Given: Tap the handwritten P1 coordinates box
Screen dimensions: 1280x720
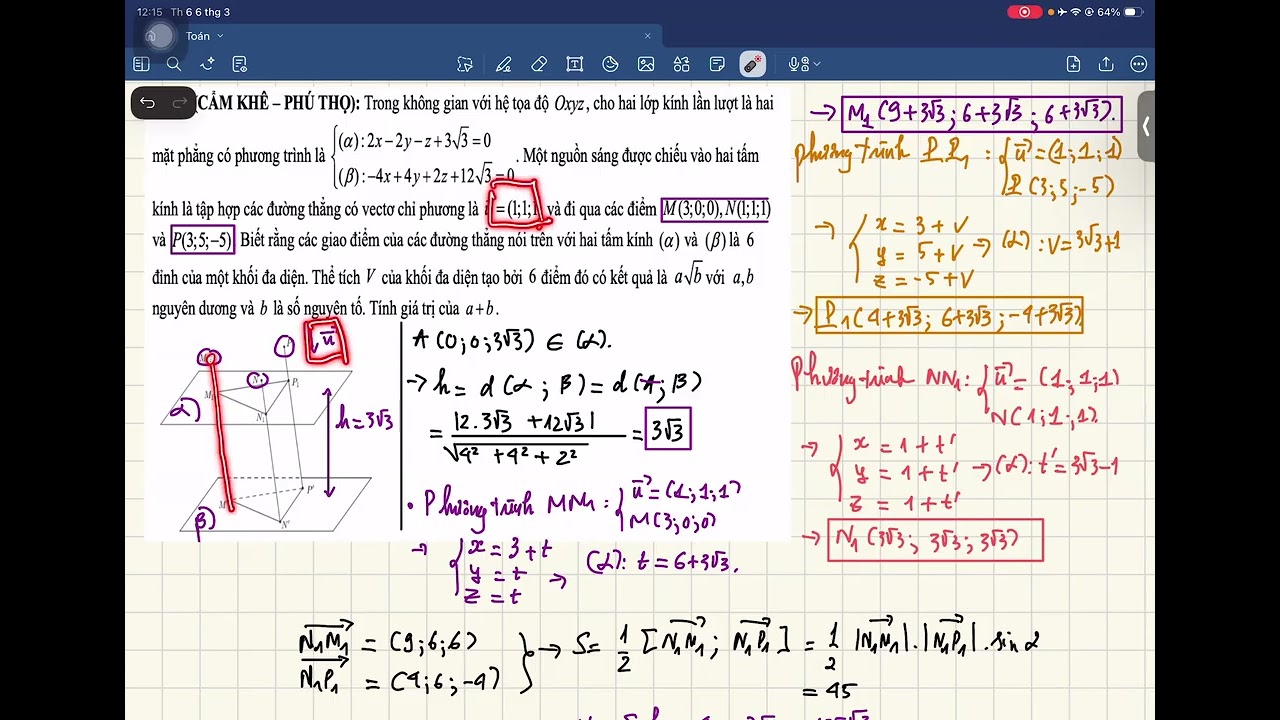Looking at the screenshot, I should (949, 317).
